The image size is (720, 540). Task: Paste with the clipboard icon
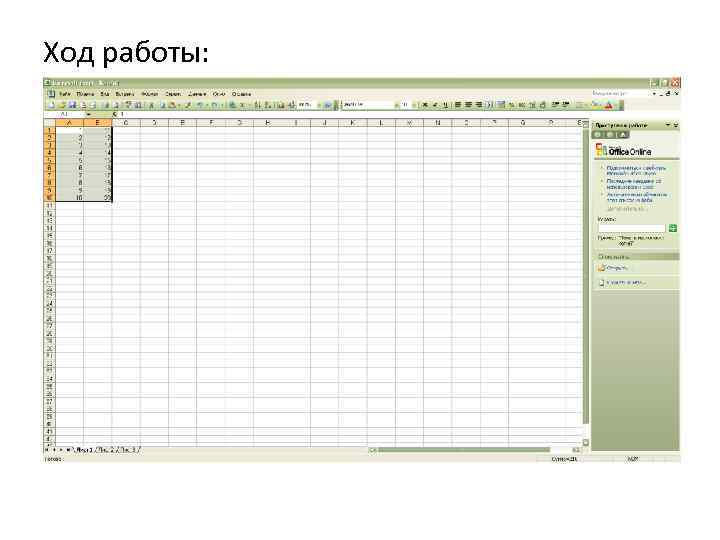pos(172,105)
